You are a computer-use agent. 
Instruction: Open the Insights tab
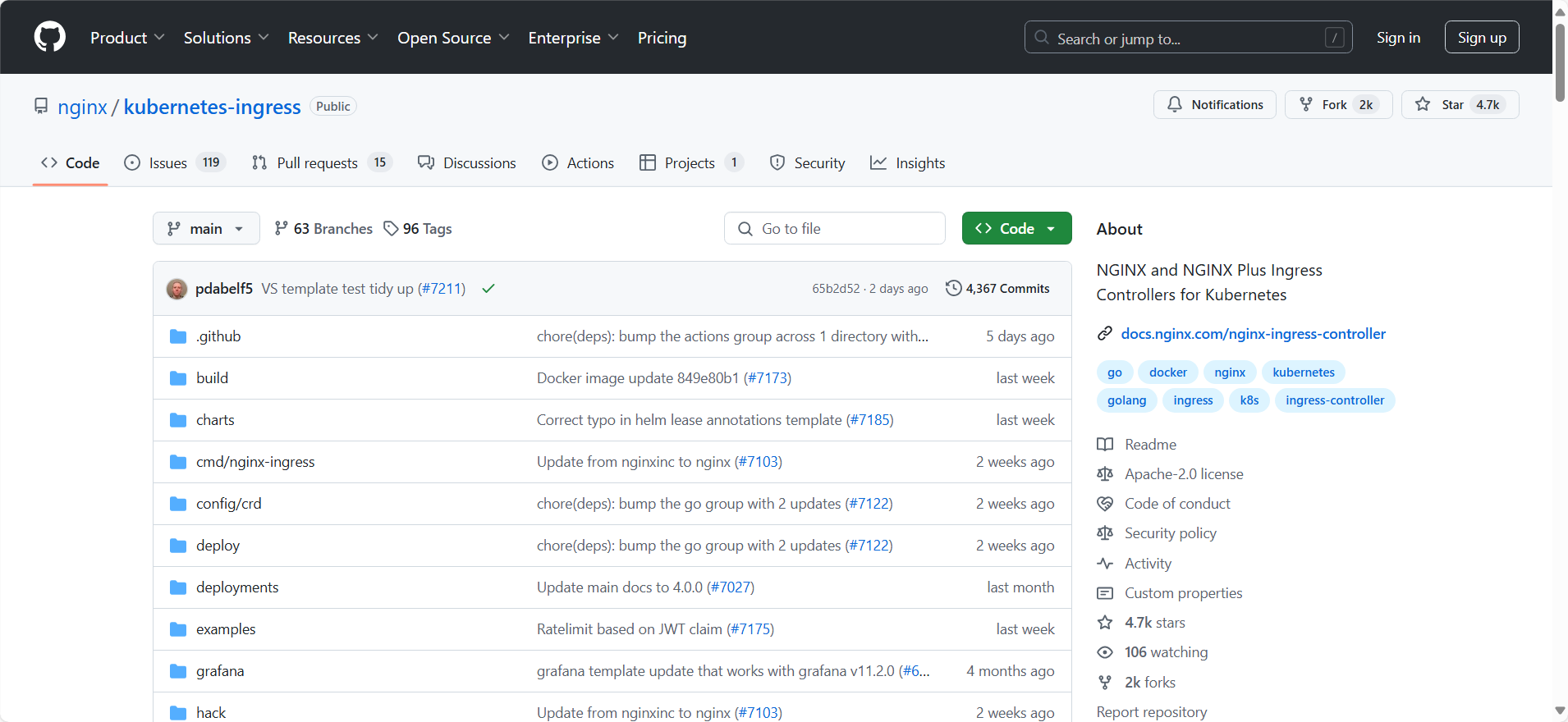pos(907,162)
